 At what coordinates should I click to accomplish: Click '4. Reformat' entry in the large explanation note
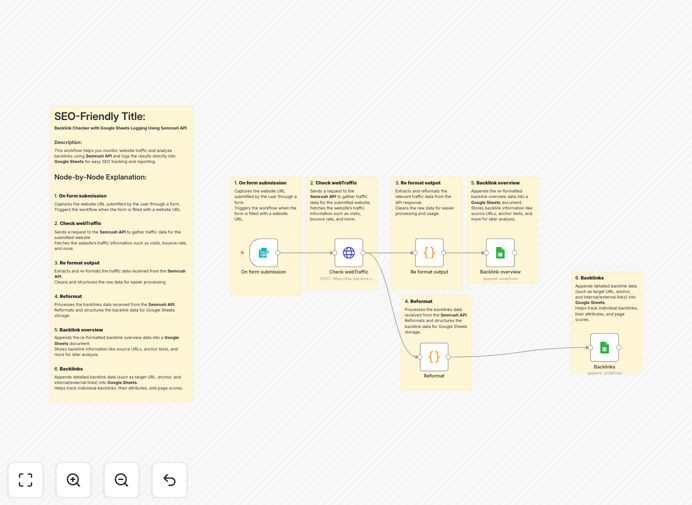[x=68, y=296]
